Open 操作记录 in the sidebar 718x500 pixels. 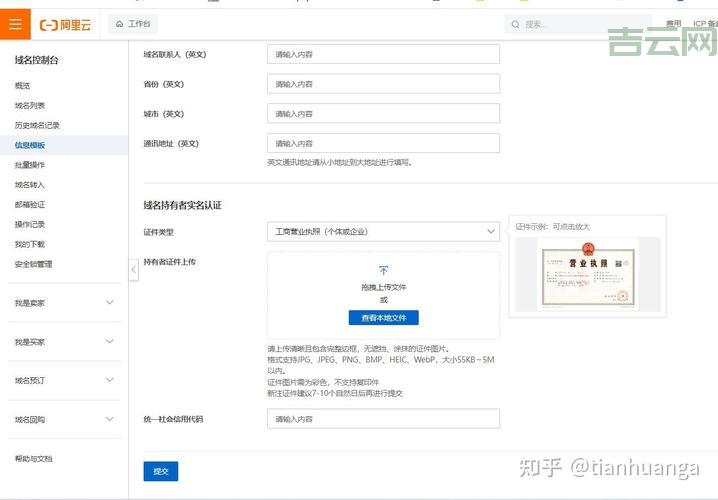click(x=30, y=224)
